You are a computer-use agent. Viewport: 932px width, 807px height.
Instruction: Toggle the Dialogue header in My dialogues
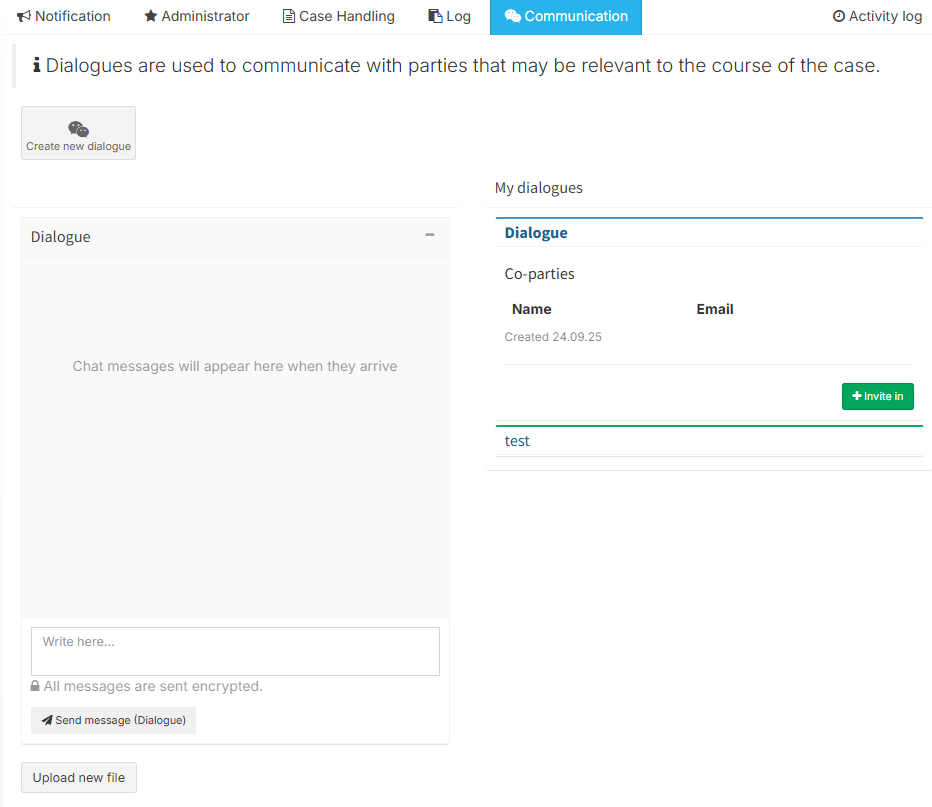tap(536, 233)
